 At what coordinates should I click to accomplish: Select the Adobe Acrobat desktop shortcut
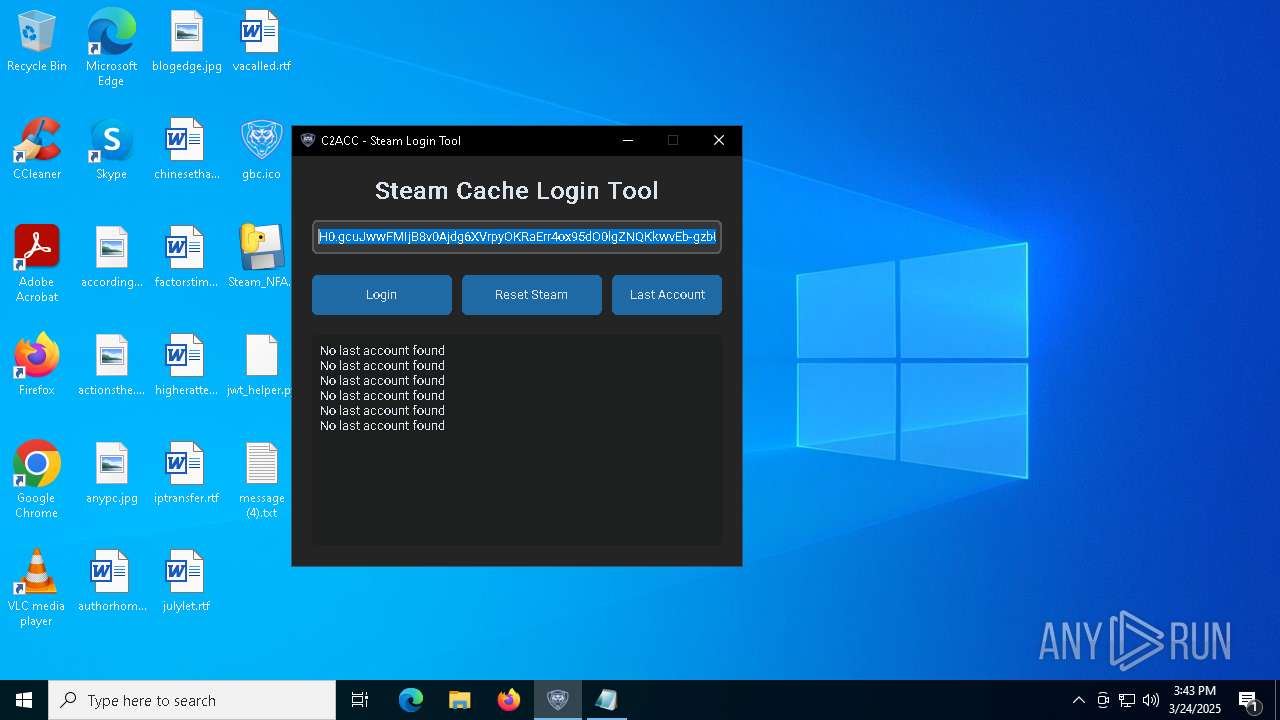point(37,264)
